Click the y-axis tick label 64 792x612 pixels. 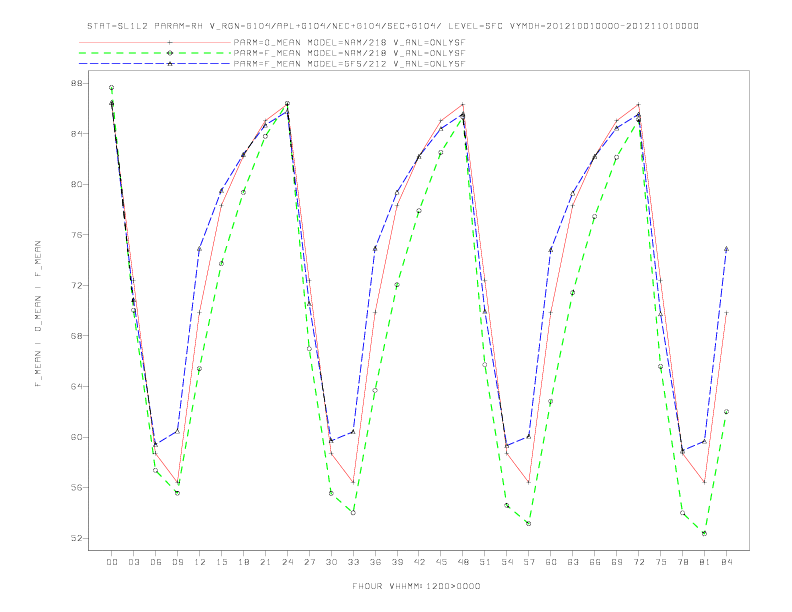click(76, 386)
